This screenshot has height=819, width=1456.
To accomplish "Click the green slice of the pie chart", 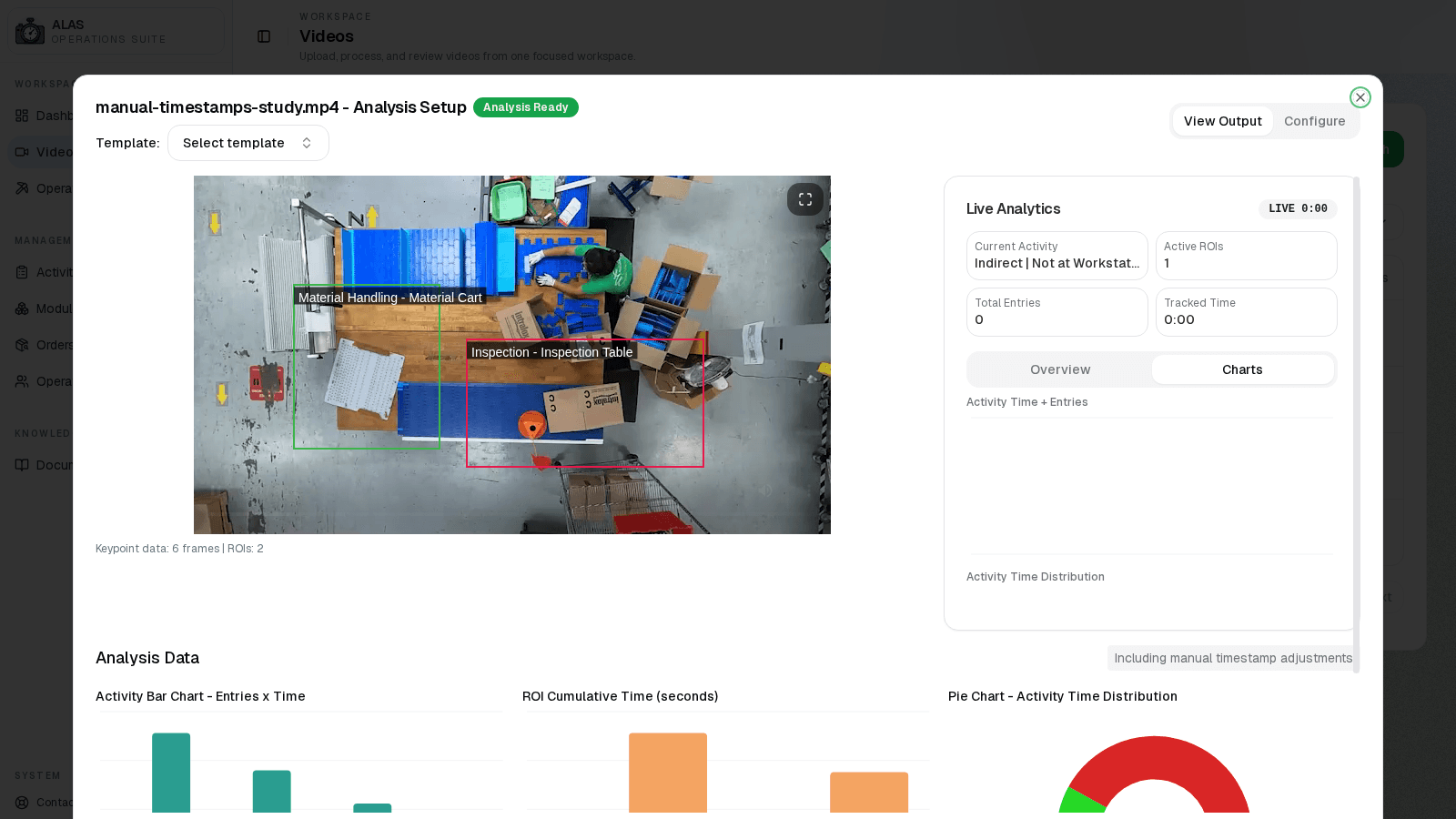I will point(1081,802).
